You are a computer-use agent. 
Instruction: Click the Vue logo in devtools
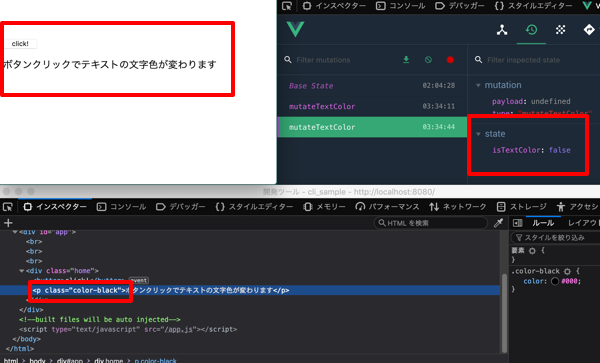click(295, 29)
